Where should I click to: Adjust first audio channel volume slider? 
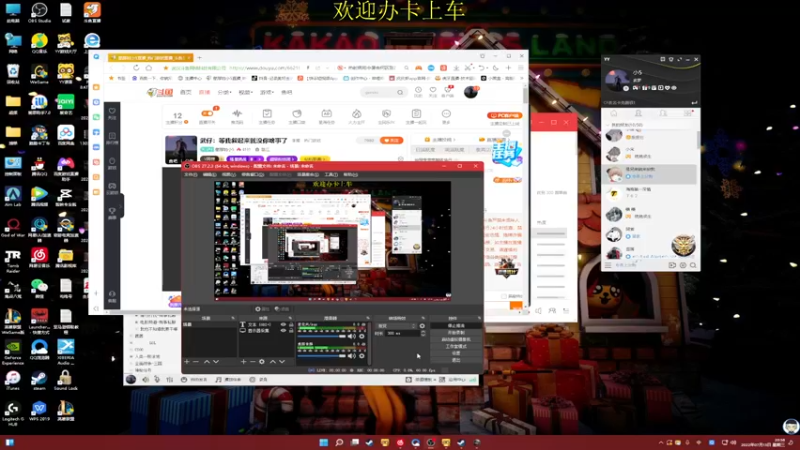(321, 336)
